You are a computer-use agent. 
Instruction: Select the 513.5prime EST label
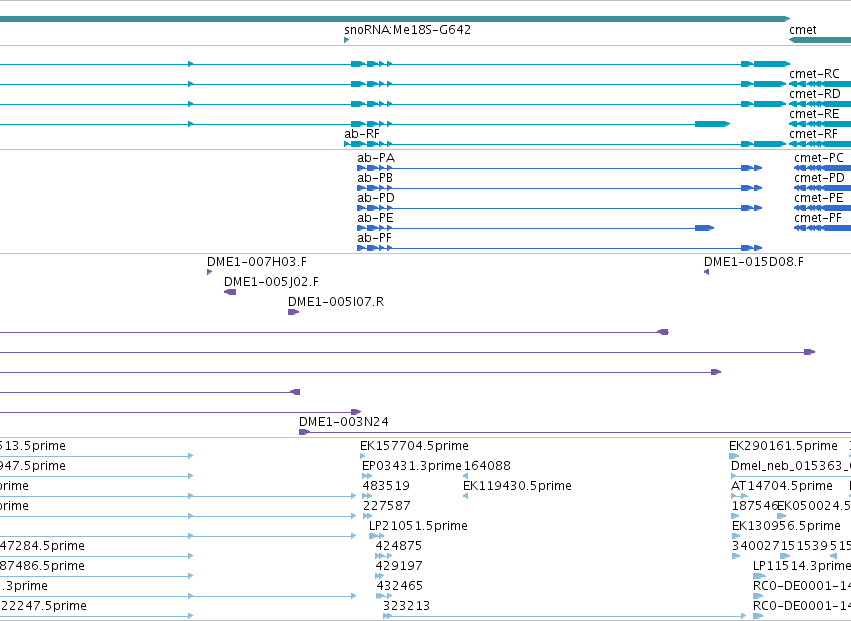coord(33,446)
